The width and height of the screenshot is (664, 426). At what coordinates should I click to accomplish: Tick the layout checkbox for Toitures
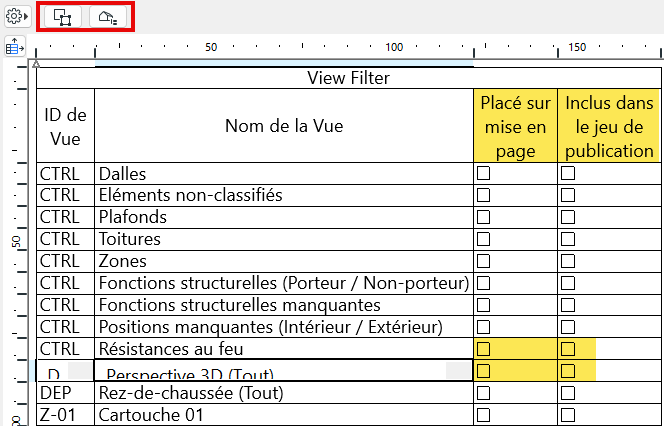point(483,239)
